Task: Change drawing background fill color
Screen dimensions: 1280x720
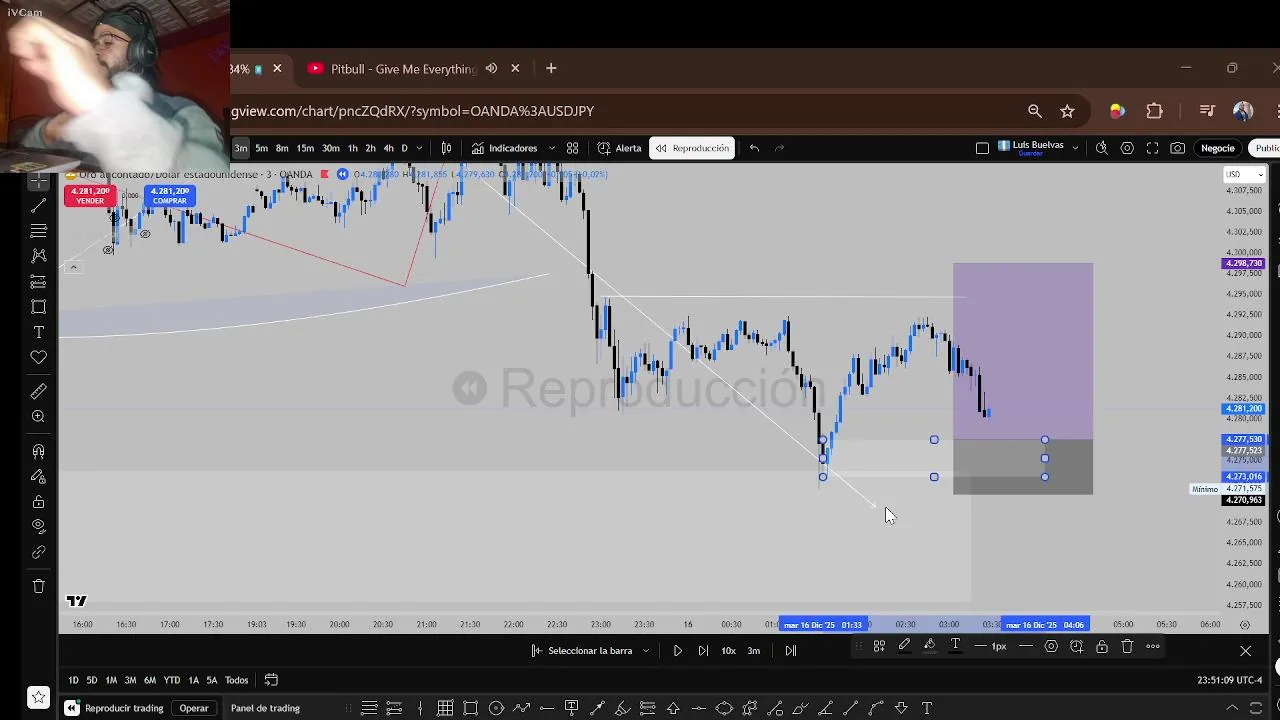Action: click(x=929, y=646)
